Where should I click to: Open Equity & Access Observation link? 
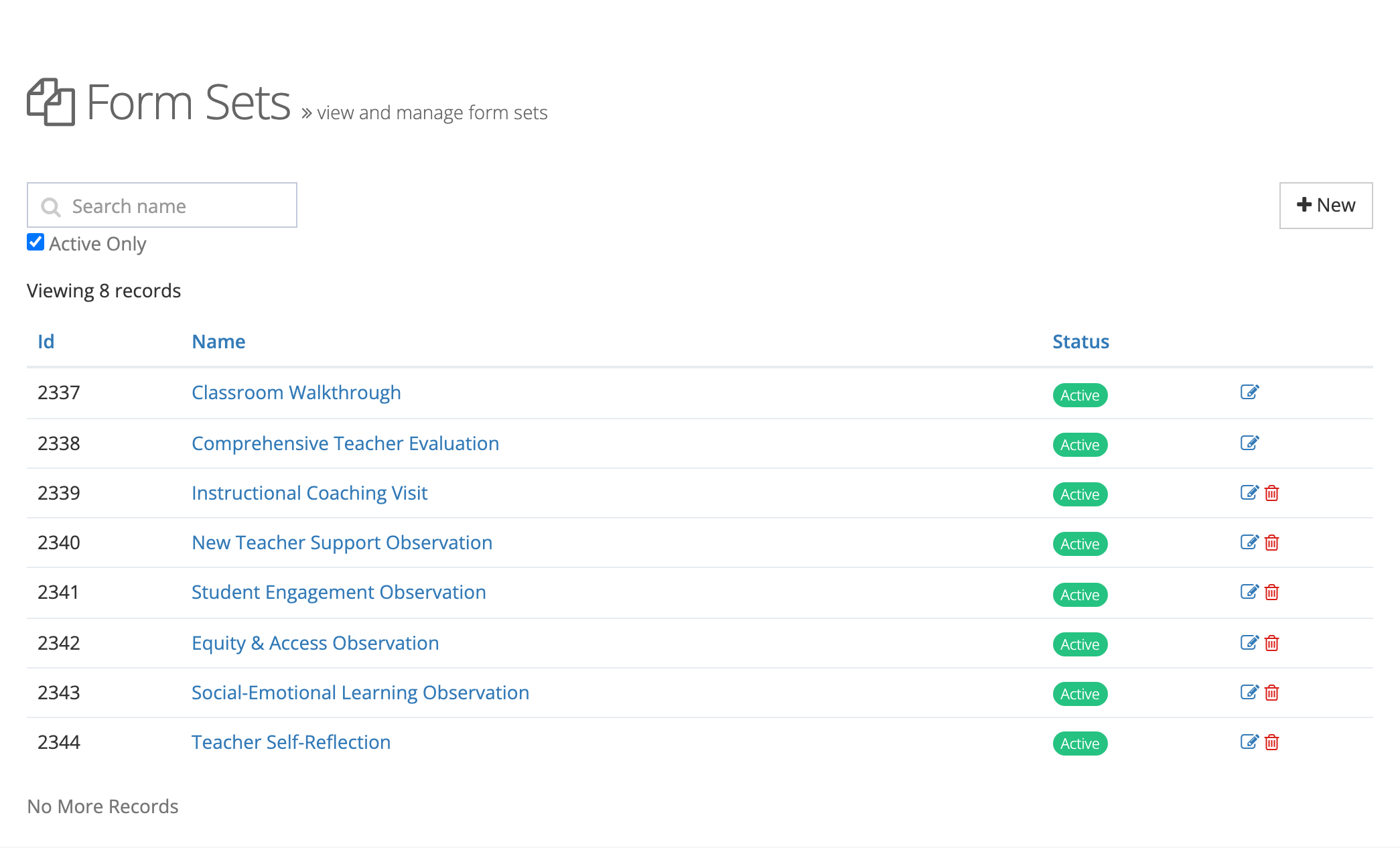[315, 643]
